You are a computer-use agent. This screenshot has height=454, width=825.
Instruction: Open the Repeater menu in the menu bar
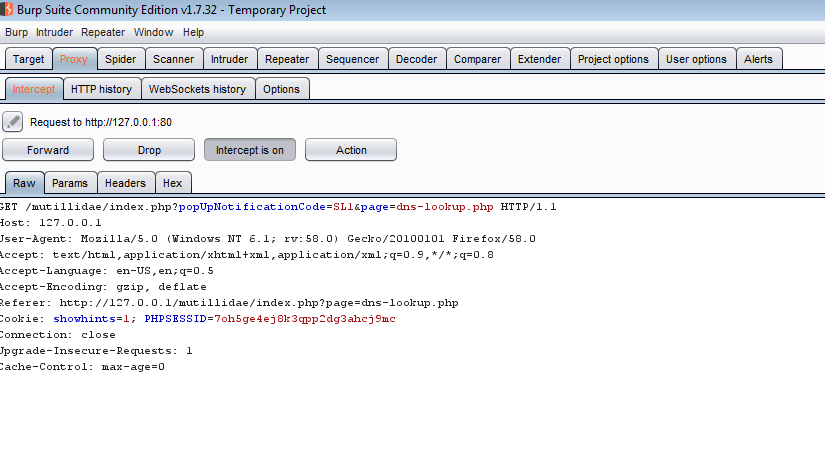pyautogui.click(x=103, y=33)
